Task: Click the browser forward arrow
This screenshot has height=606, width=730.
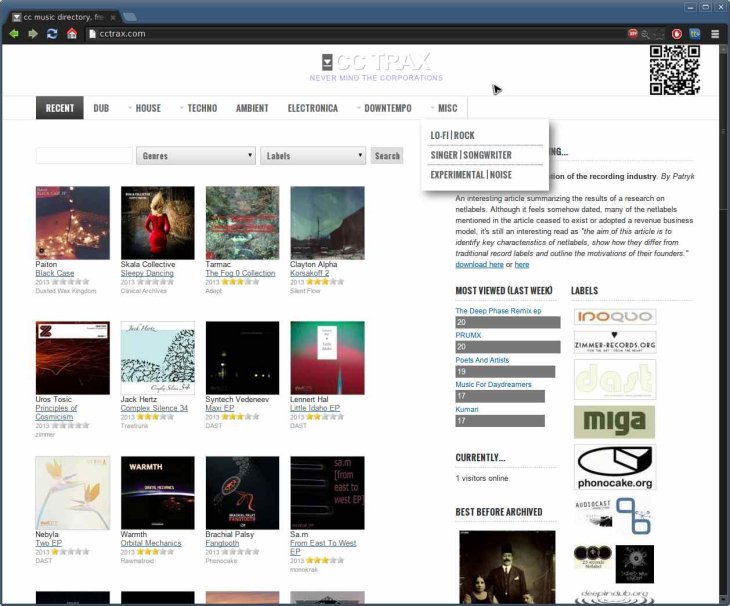Action: (33, 33)
